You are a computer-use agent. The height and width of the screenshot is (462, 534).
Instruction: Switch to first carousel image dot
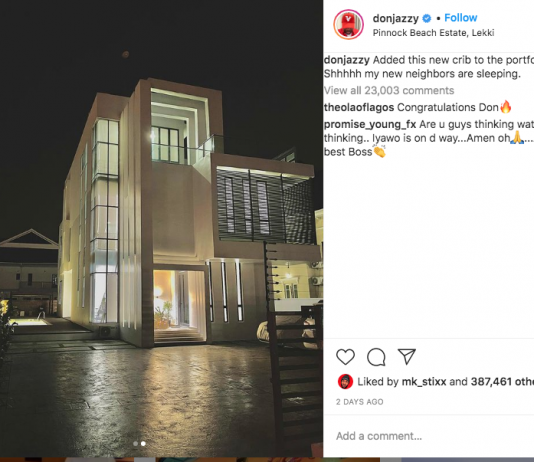[136, 444]
